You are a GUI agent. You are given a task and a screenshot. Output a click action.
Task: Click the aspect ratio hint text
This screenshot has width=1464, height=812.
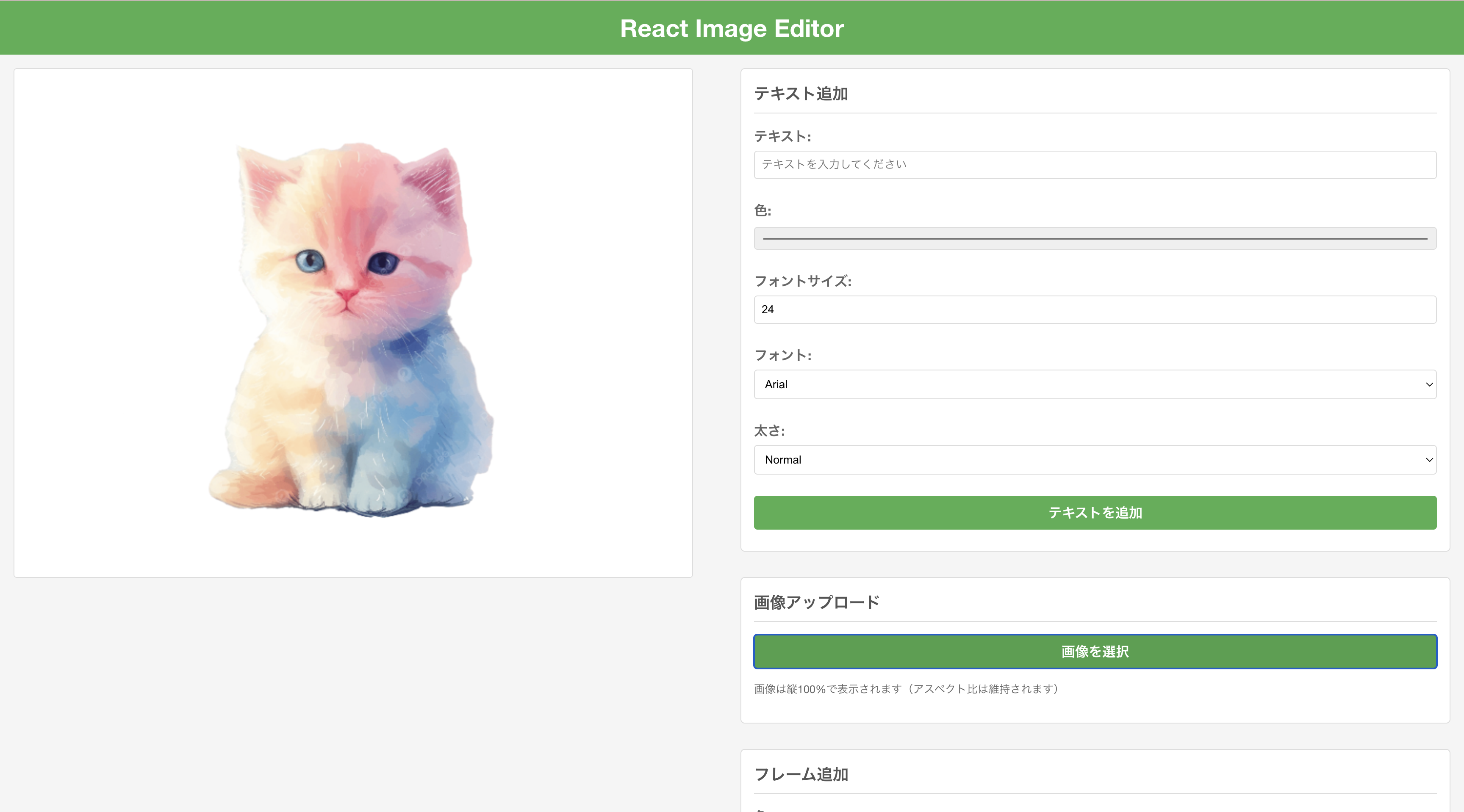pos(907,689)
